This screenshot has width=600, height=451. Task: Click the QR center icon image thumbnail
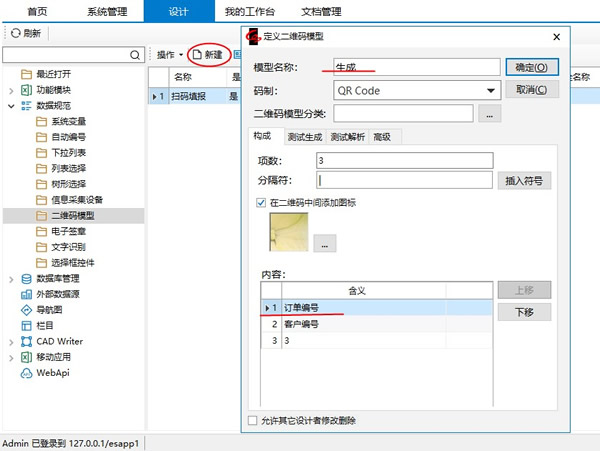pos(289,231)
